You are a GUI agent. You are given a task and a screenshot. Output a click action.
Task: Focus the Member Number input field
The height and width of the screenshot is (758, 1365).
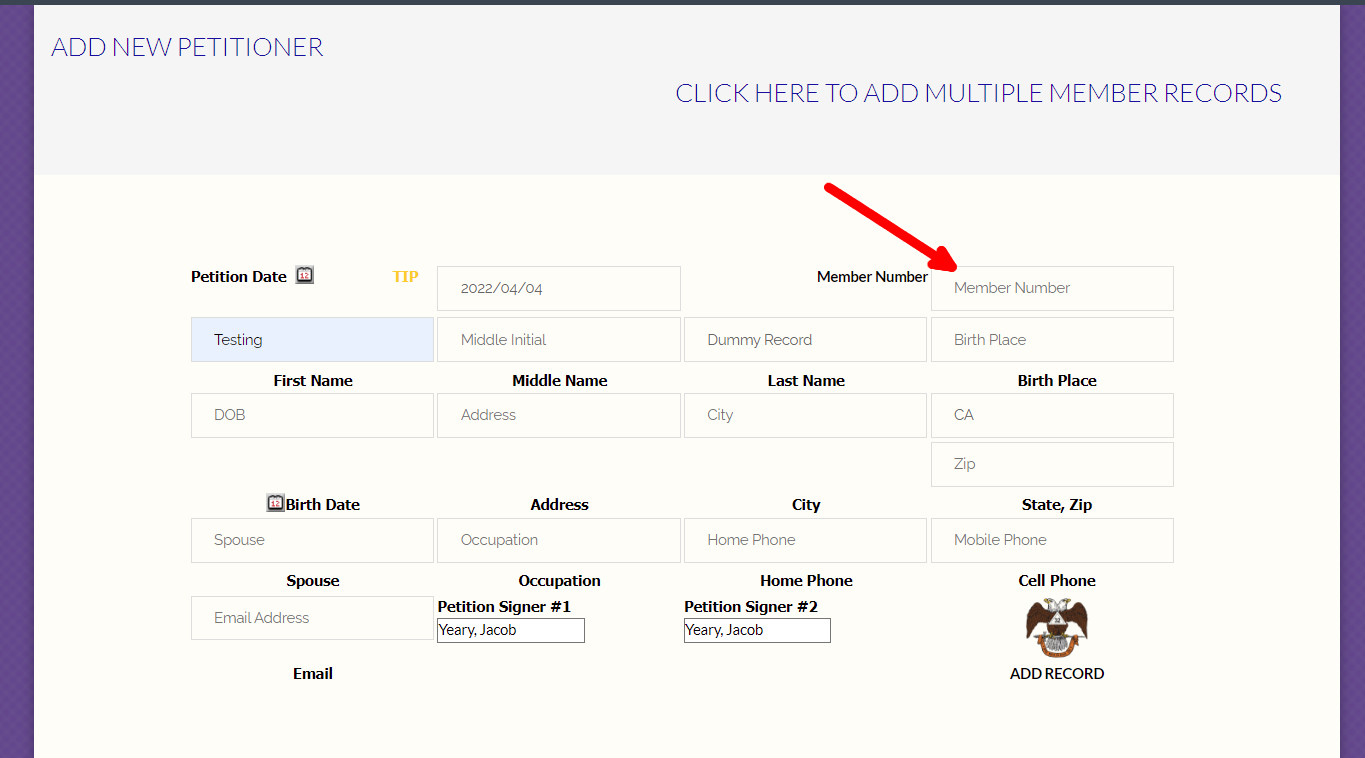point(1052,288)
